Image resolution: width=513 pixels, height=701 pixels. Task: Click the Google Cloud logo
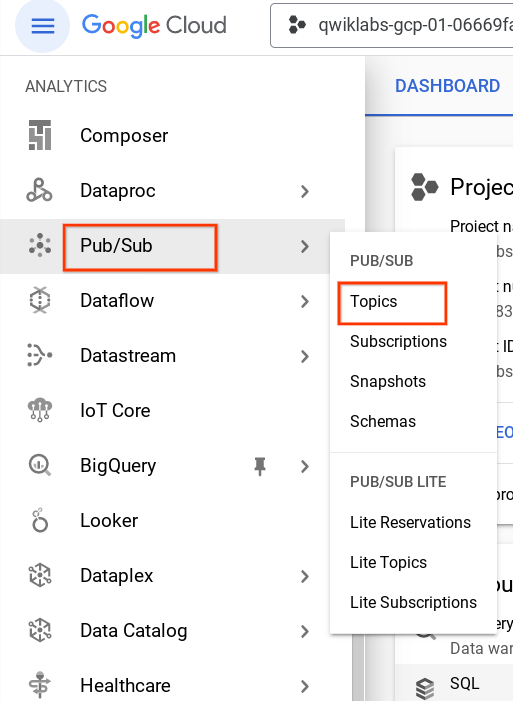(154, 25)
